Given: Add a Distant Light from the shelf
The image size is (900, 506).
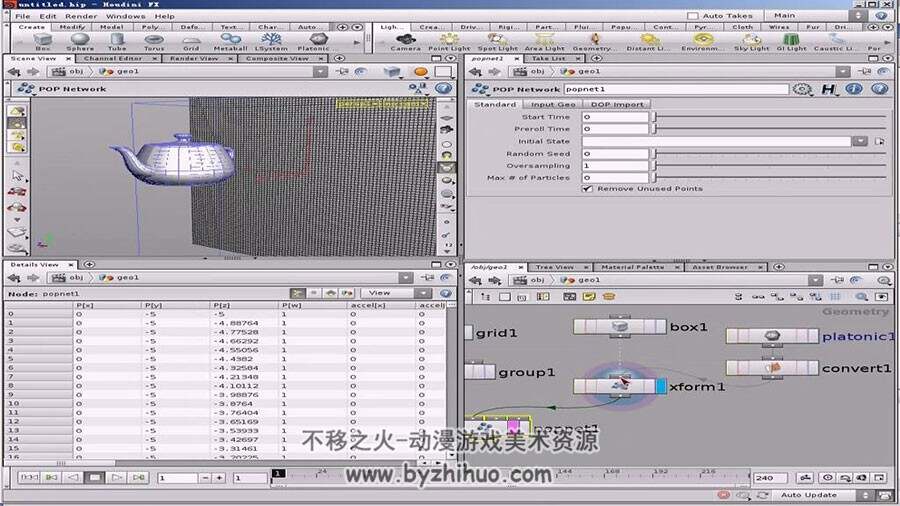Looking at the screenshot, I should [x=649, y=42].
